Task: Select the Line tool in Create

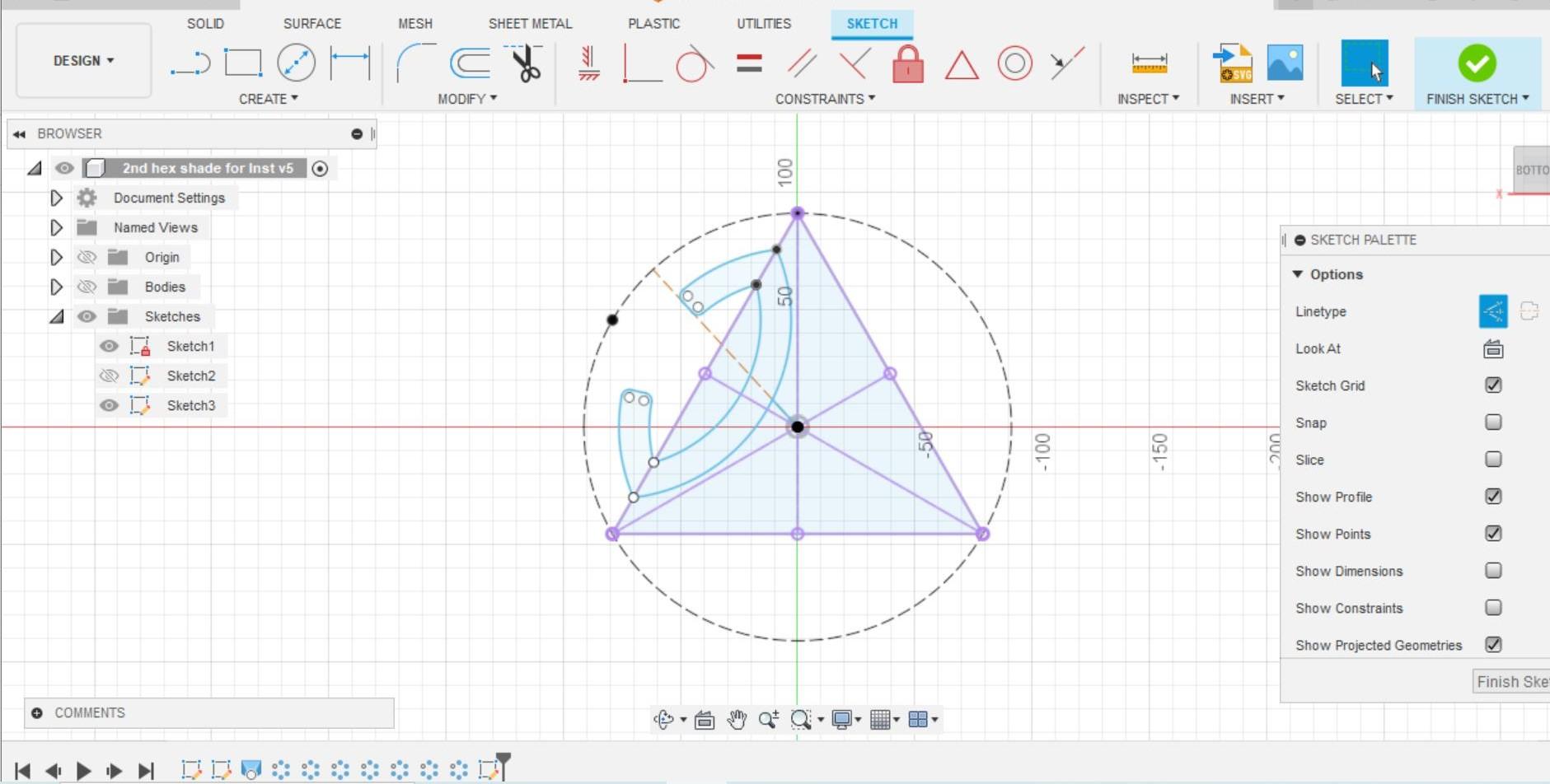Action: (190, 63)
